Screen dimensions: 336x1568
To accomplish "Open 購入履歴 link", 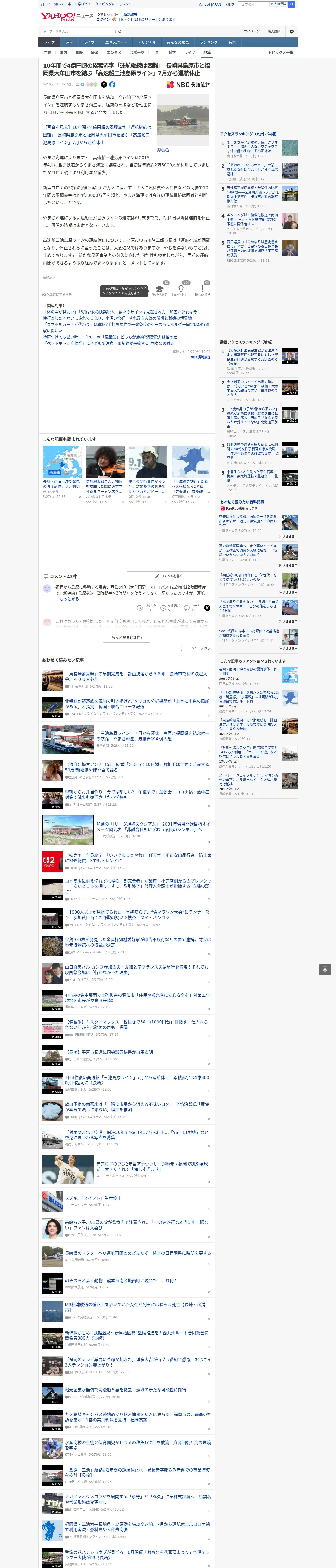I will (x=274, y=32).
